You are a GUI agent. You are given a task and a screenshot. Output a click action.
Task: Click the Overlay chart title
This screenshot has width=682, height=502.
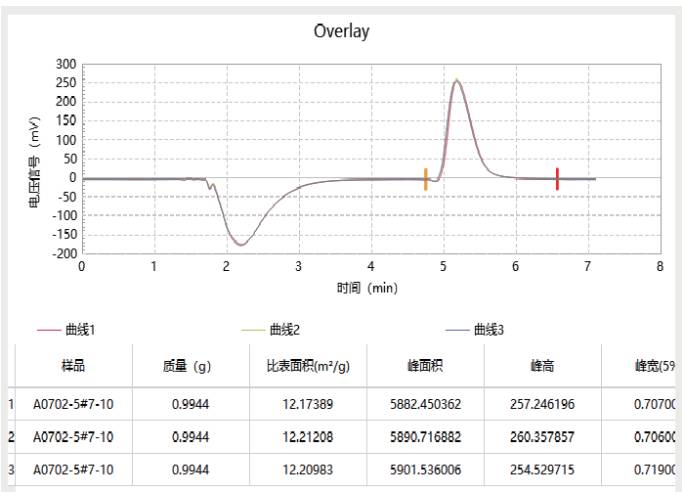342,31
